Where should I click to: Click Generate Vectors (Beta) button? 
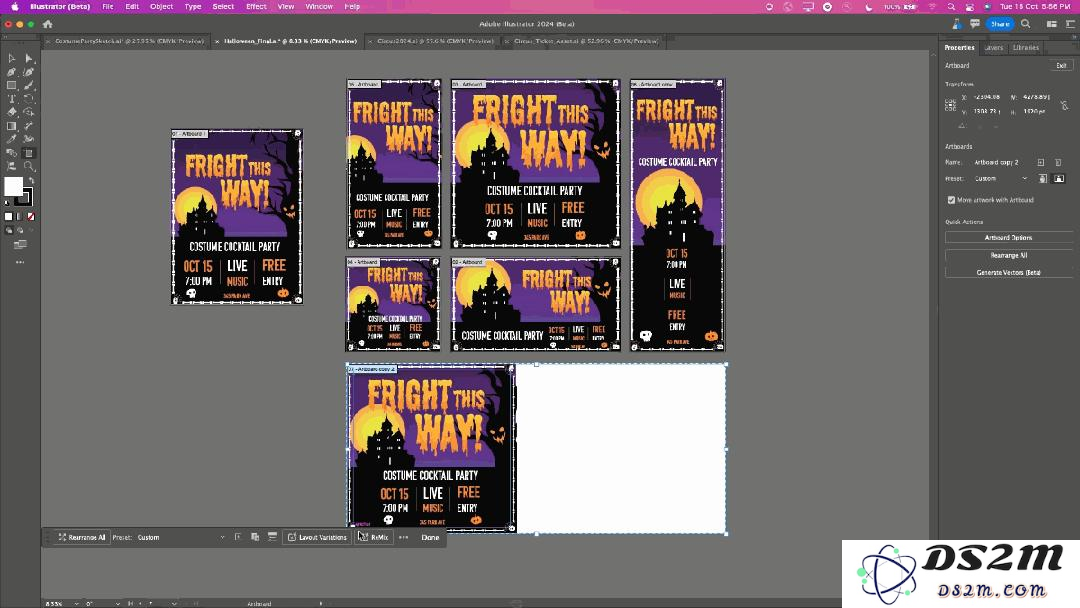[x=1008, y=273]
